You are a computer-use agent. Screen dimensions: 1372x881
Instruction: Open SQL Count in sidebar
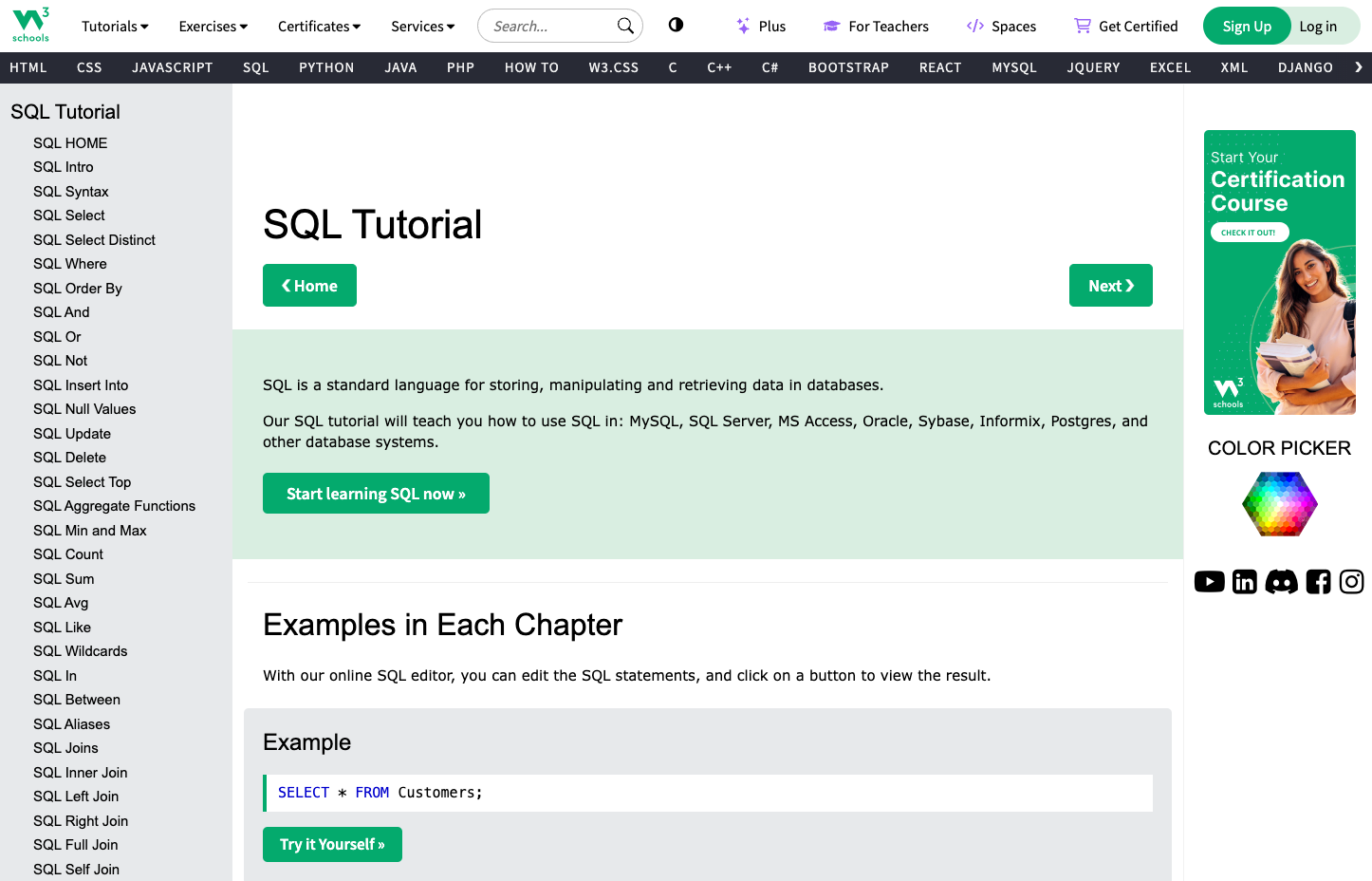(68, 554)
